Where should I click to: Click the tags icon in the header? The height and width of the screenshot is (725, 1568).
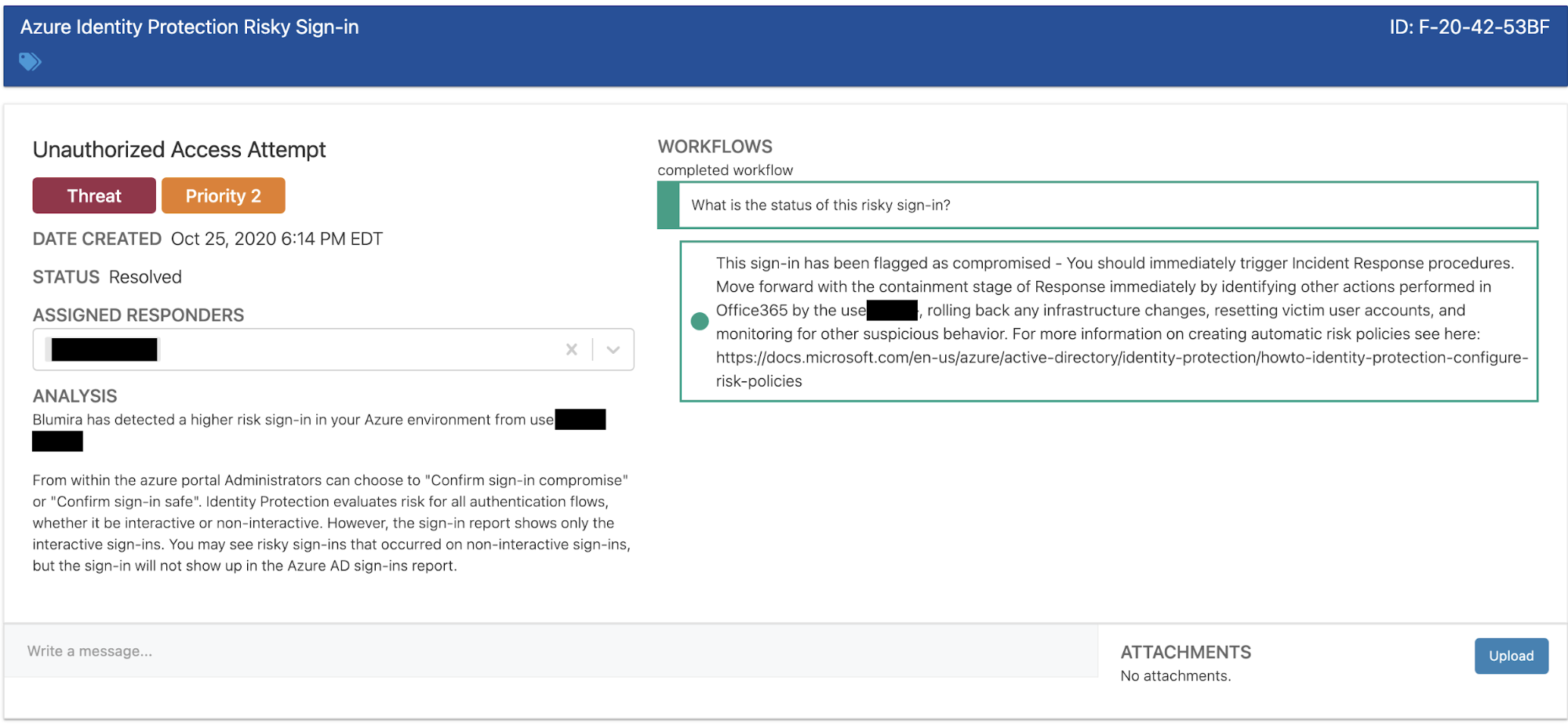tap(30, 61)
